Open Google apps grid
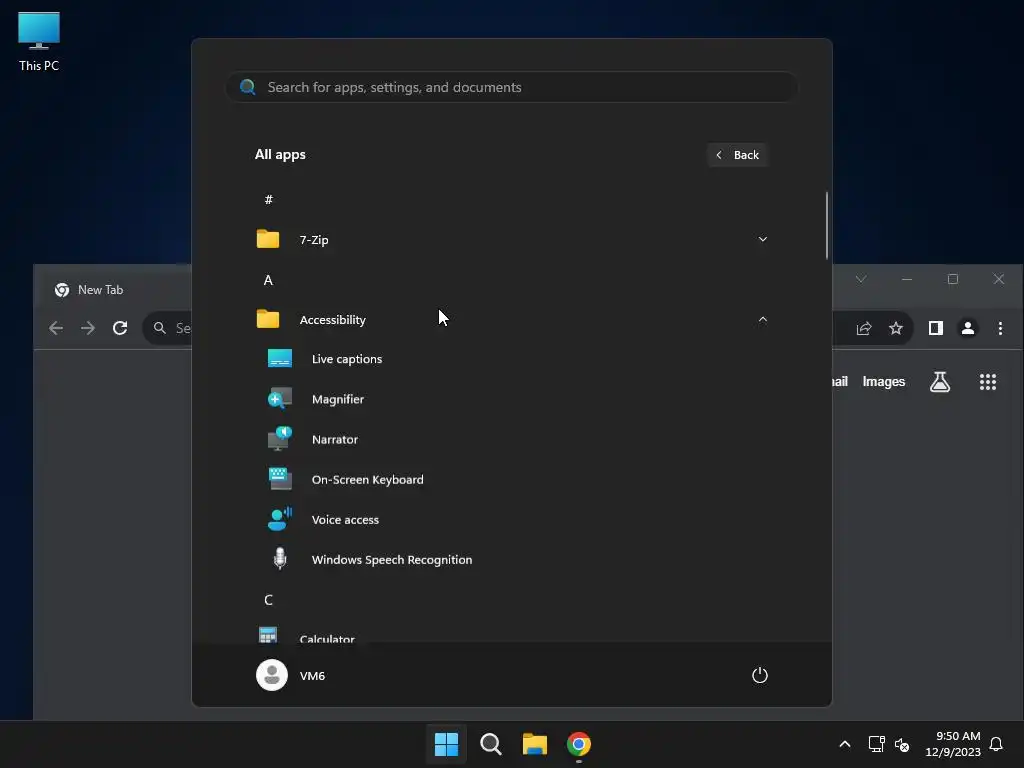The image size is (1024, 768). coord(987,382)
